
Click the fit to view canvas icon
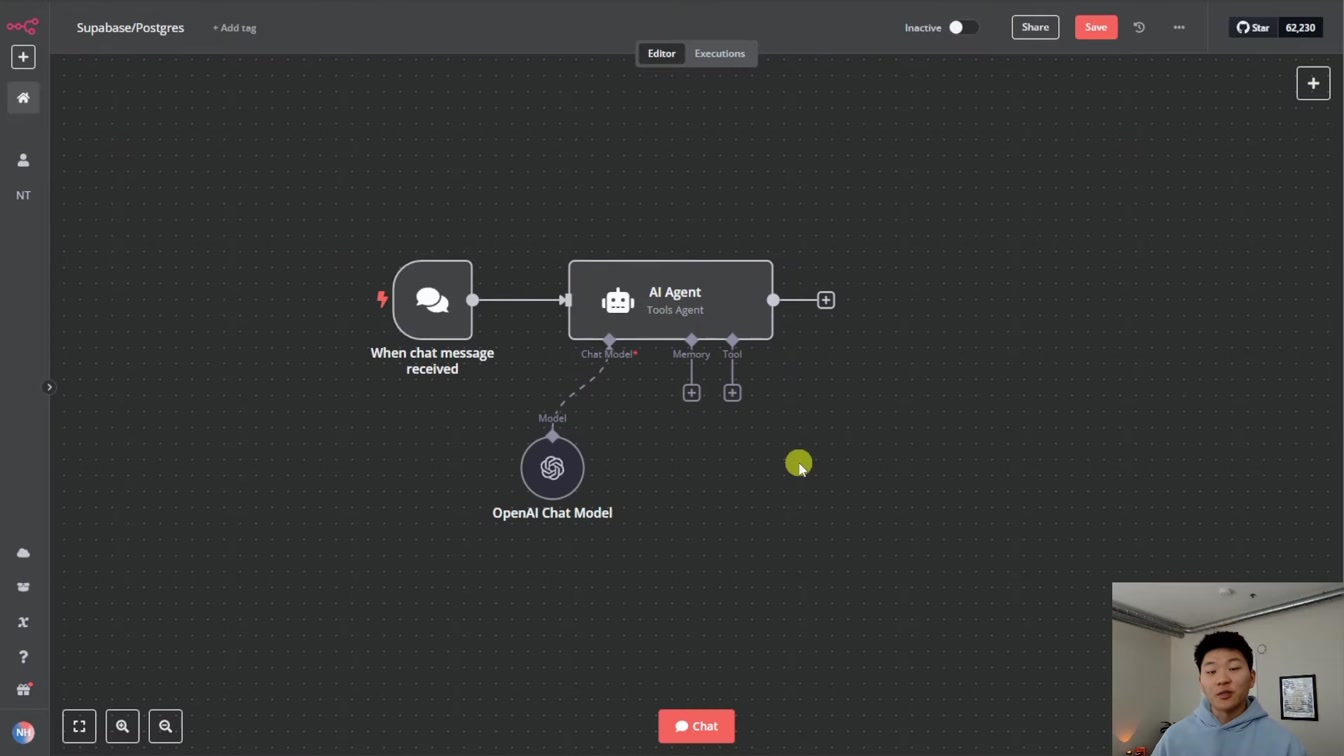click(79, 726)
